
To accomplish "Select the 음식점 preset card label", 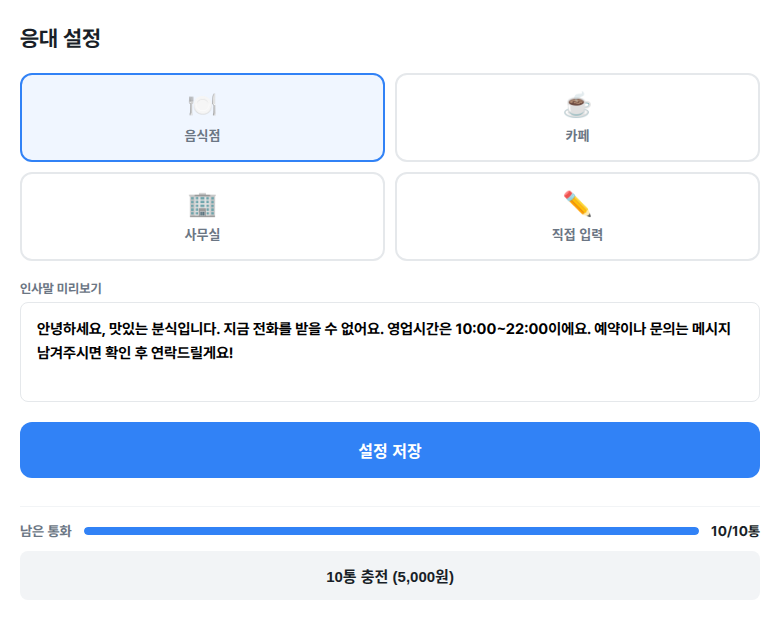I will [x=202, y=135].
